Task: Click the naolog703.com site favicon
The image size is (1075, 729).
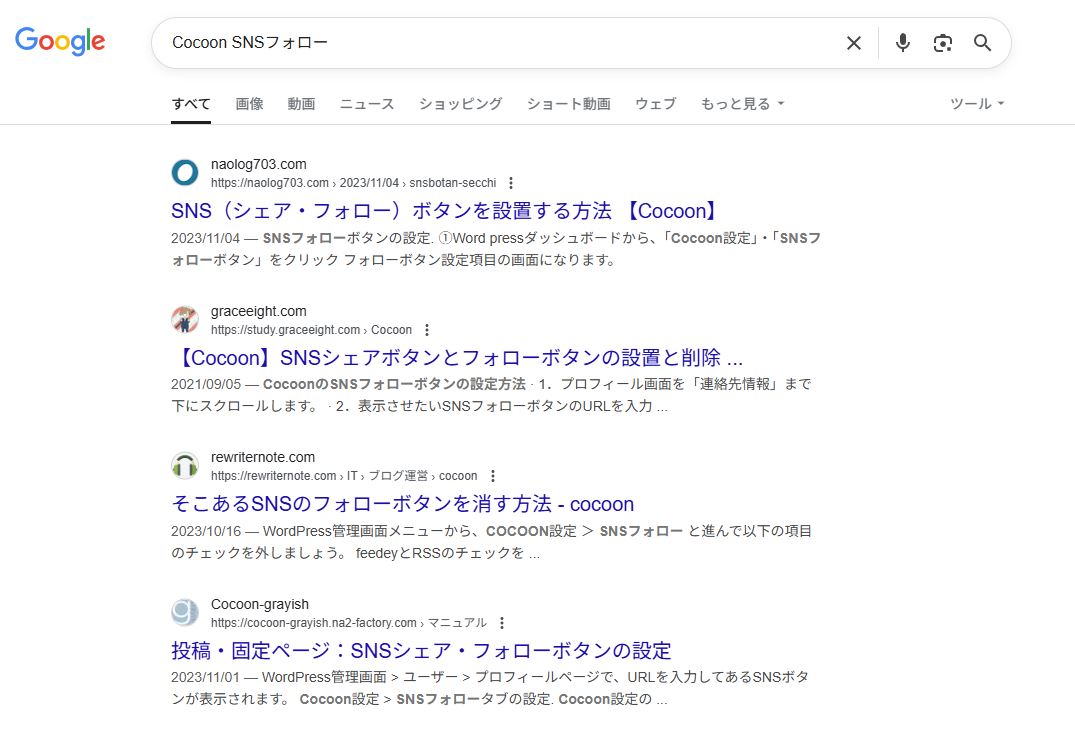Action: click(x=184, y=172)
